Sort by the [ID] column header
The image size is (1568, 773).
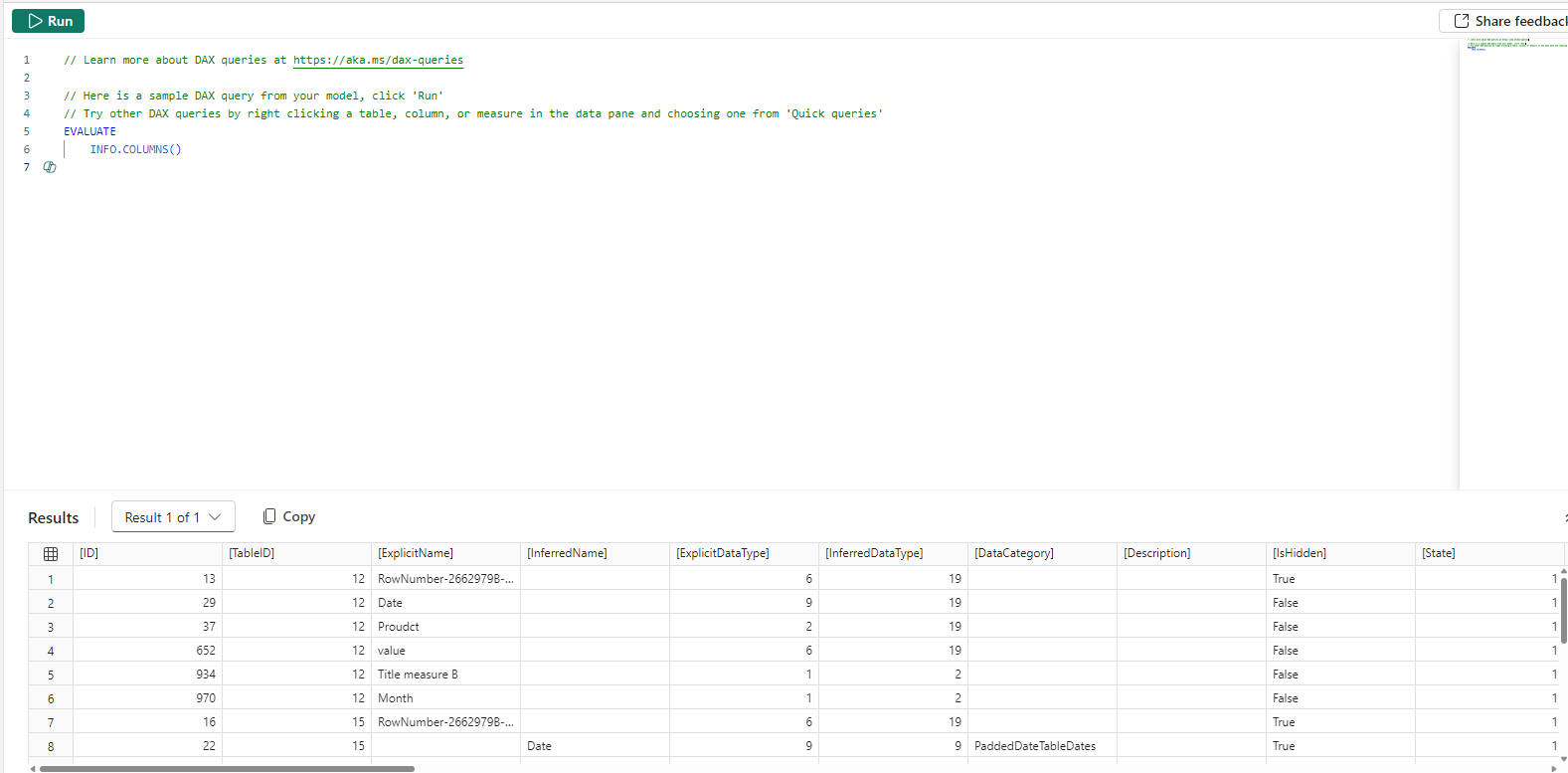[x=147, y=553]
